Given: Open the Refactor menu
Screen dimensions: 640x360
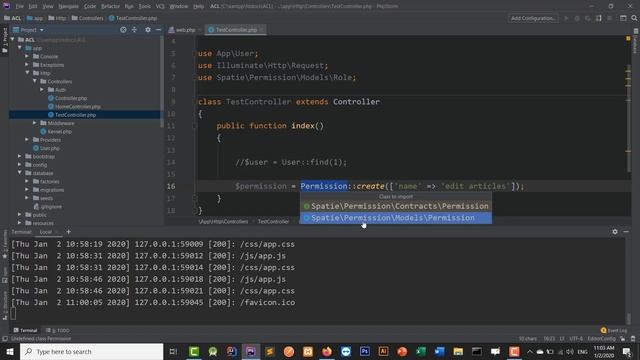Looking at the screenshot, I should tap(110, 6).
